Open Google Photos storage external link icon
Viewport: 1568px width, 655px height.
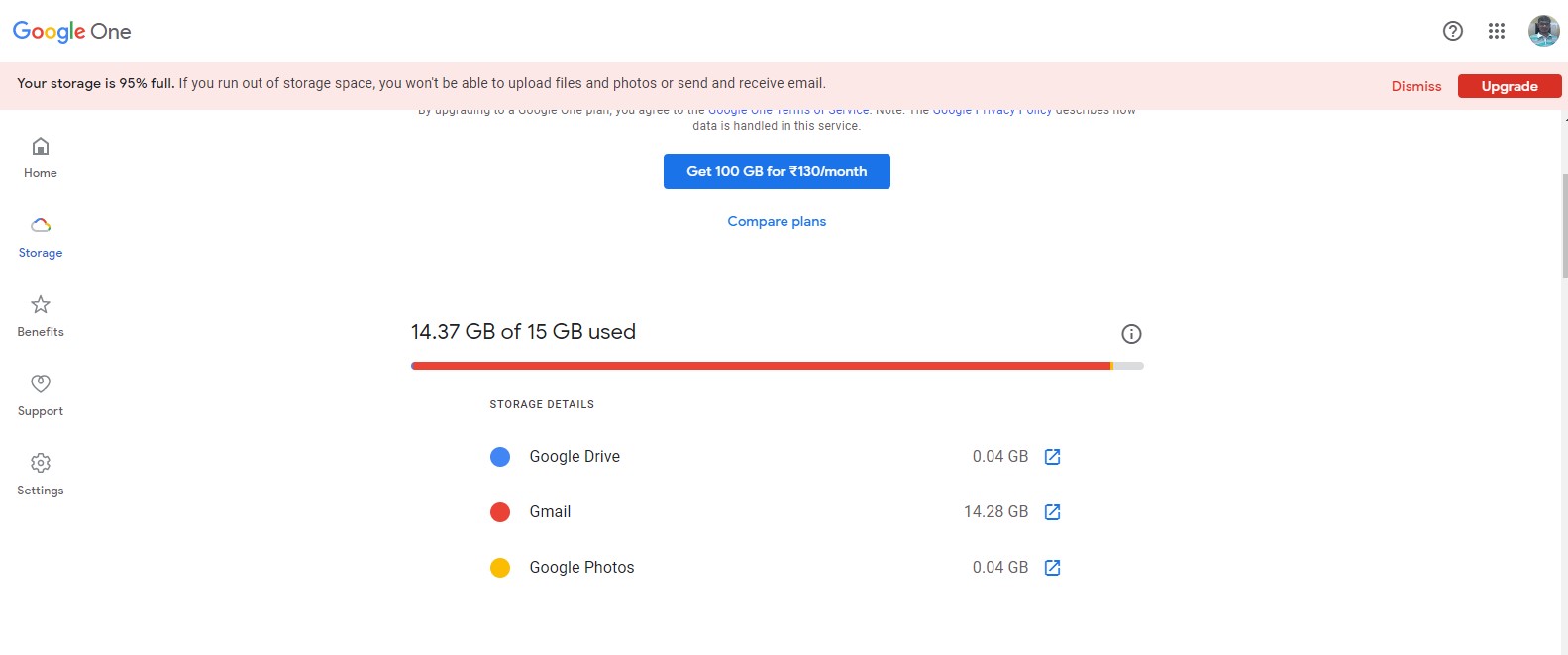(1053, 568)
